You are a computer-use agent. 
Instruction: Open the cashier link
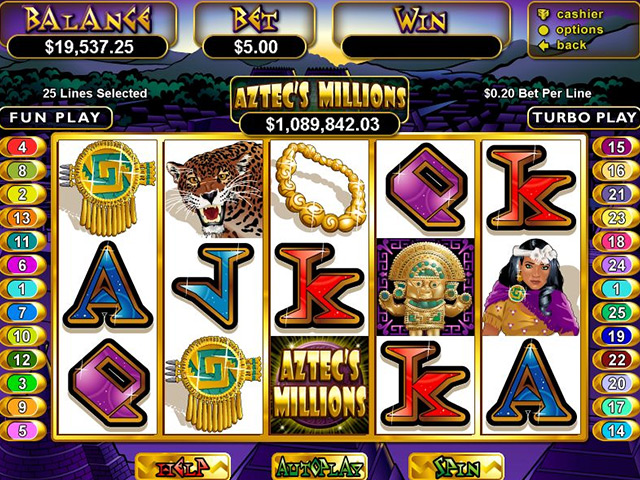(x=571, y=14)
